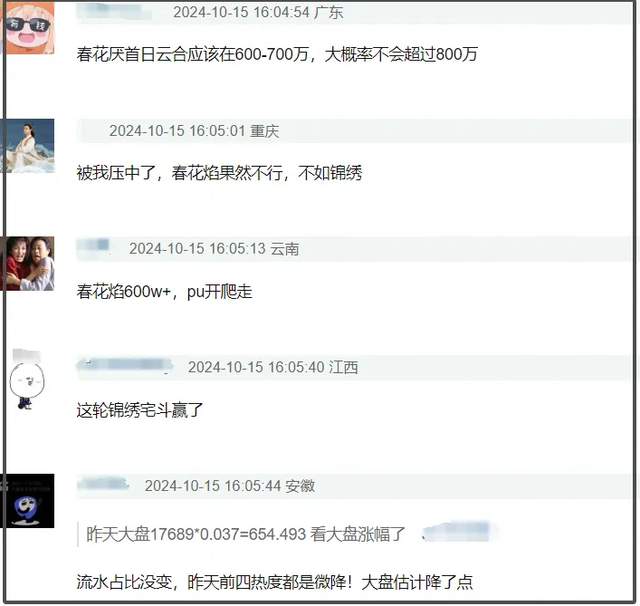The width and height of the screenshot is (640, 606).
Task: Click comment 这轮锦绣宅斗赢了
Action: pyautogui.click(x=140, y=410)
